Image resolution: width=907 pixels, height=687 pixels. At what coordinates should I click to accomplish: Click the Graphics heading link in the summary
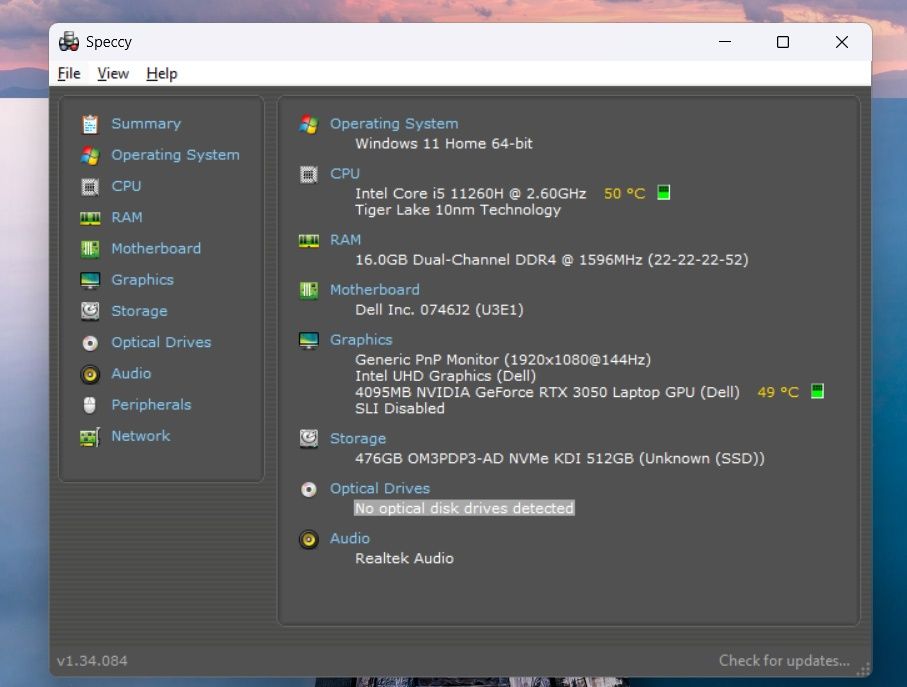point(361,340)
